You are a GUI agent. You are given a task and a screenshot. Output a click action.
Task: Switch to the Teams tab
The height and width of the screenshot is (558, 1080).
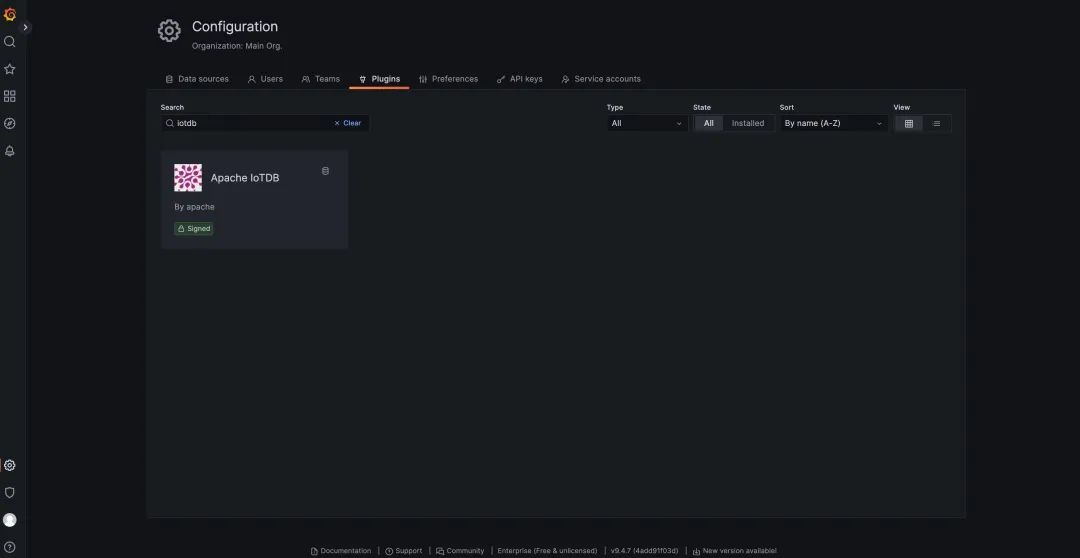coord(321,79)
